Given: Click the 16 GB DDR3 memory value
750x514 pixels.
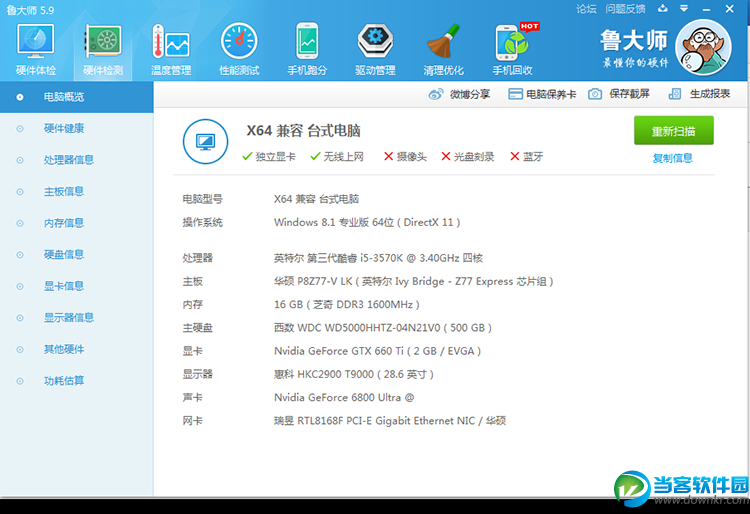Looking at the screenshot, I should point(347,305).
